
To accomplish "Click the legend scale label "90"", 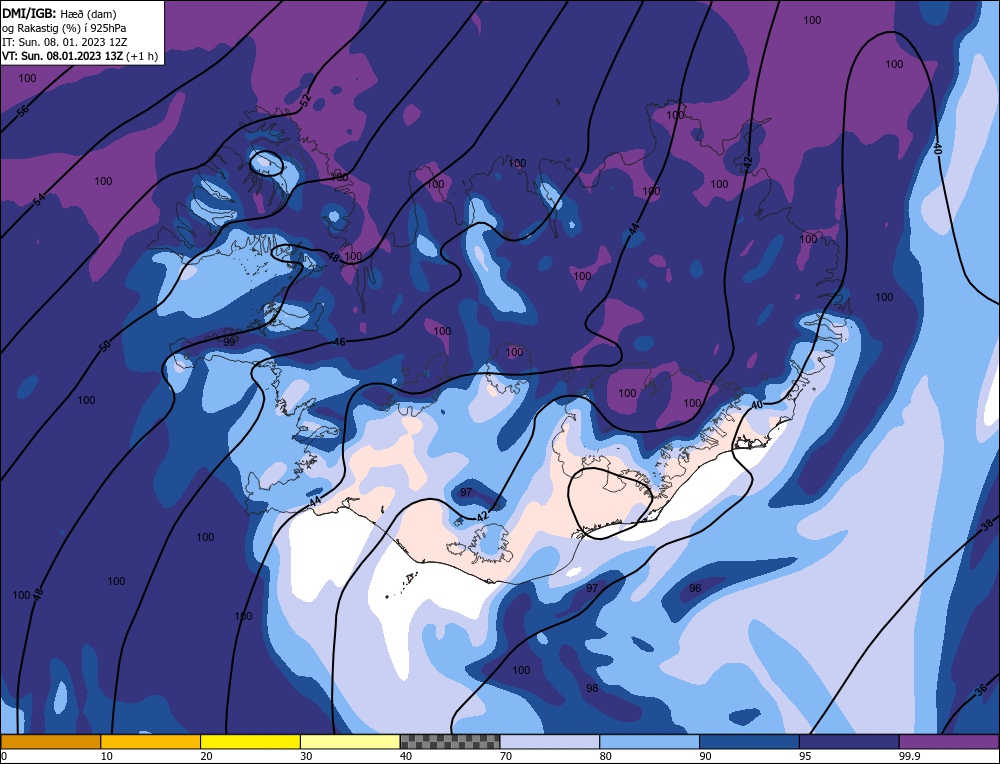I will coord(705,756).
